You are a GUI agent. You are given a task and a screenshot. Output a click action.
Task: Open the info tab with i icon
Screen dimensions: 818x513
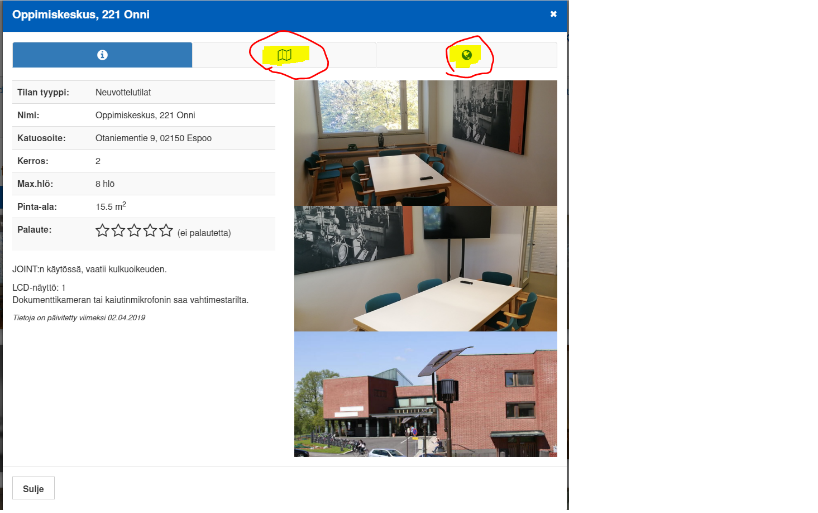coord(102,55)
